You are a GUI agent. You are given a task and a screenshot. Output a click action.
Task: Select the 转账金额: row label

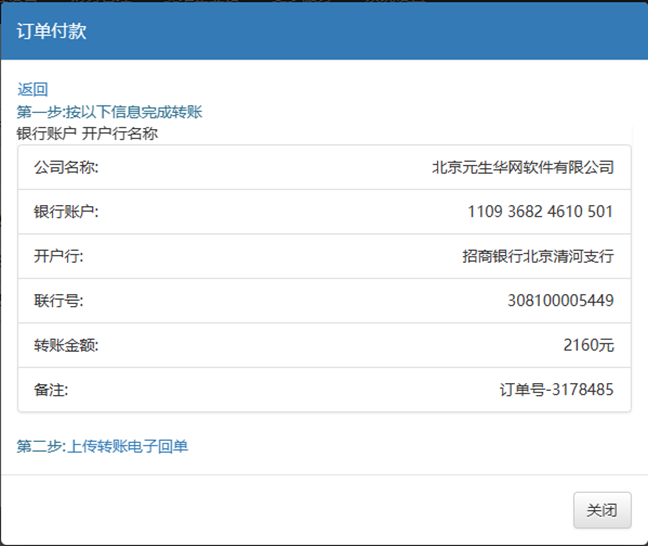(x=66, y=345)
